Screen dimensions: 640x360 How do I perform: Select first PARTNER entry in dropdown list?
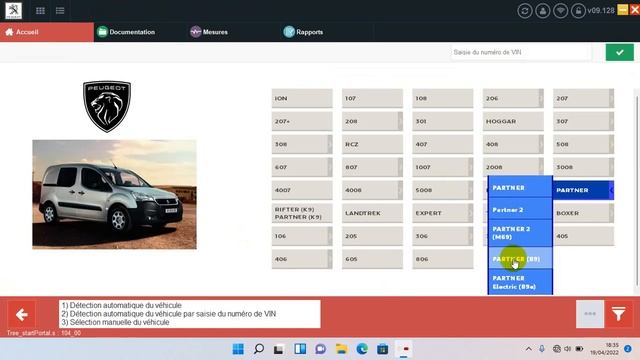(x=520, y=188)
